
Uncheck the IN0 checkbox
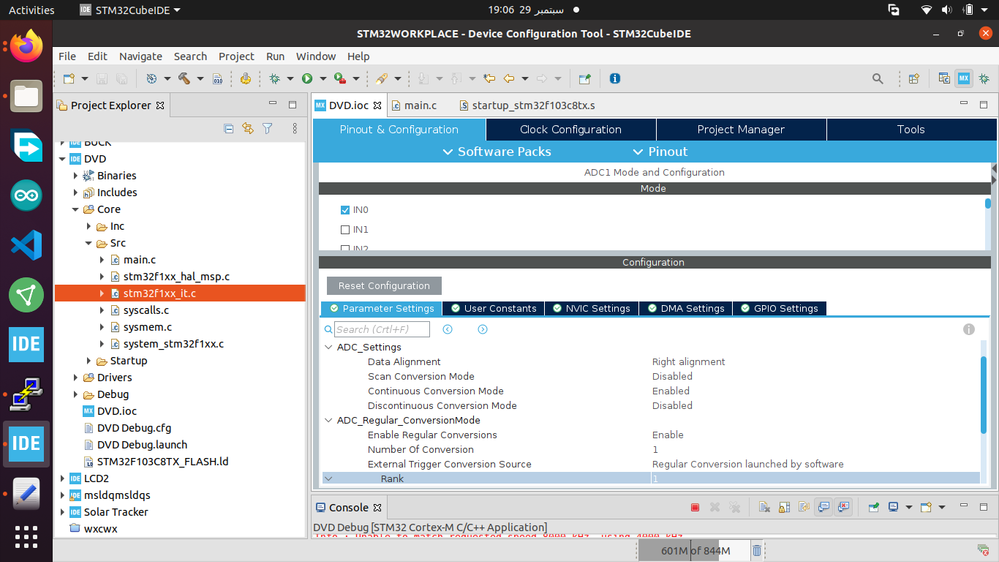click(345, 210)
